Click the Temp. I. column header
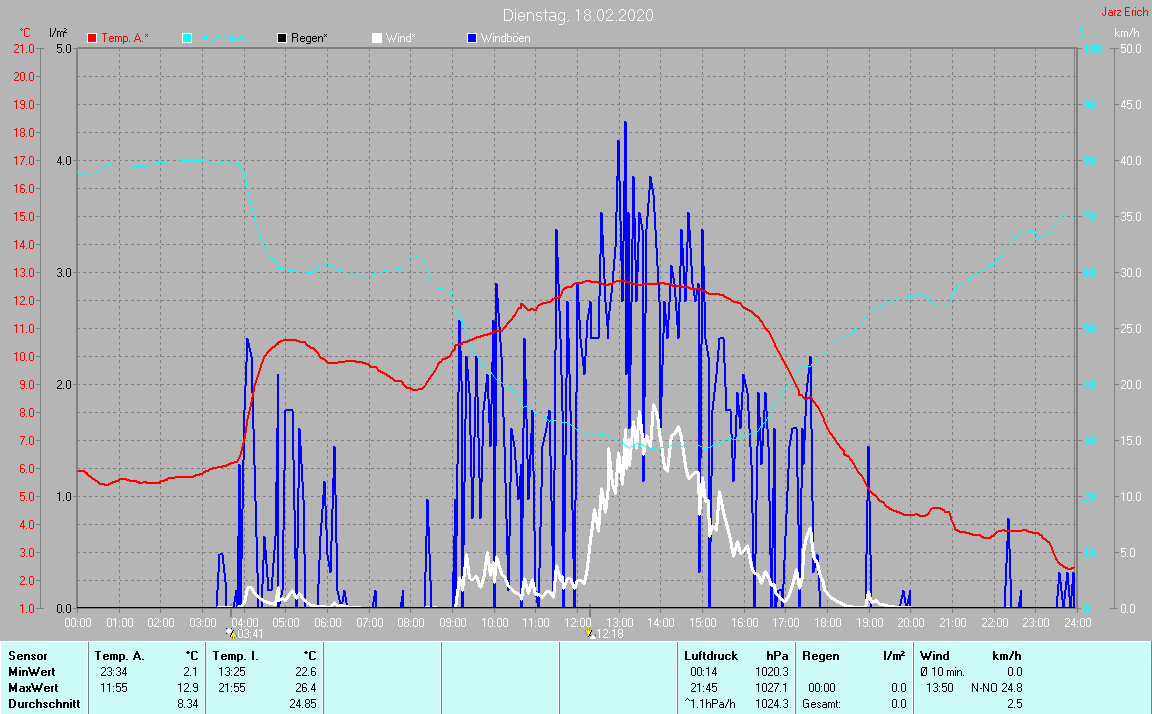The width and height of the screenshot is (1152, 714). click(235, 656)
